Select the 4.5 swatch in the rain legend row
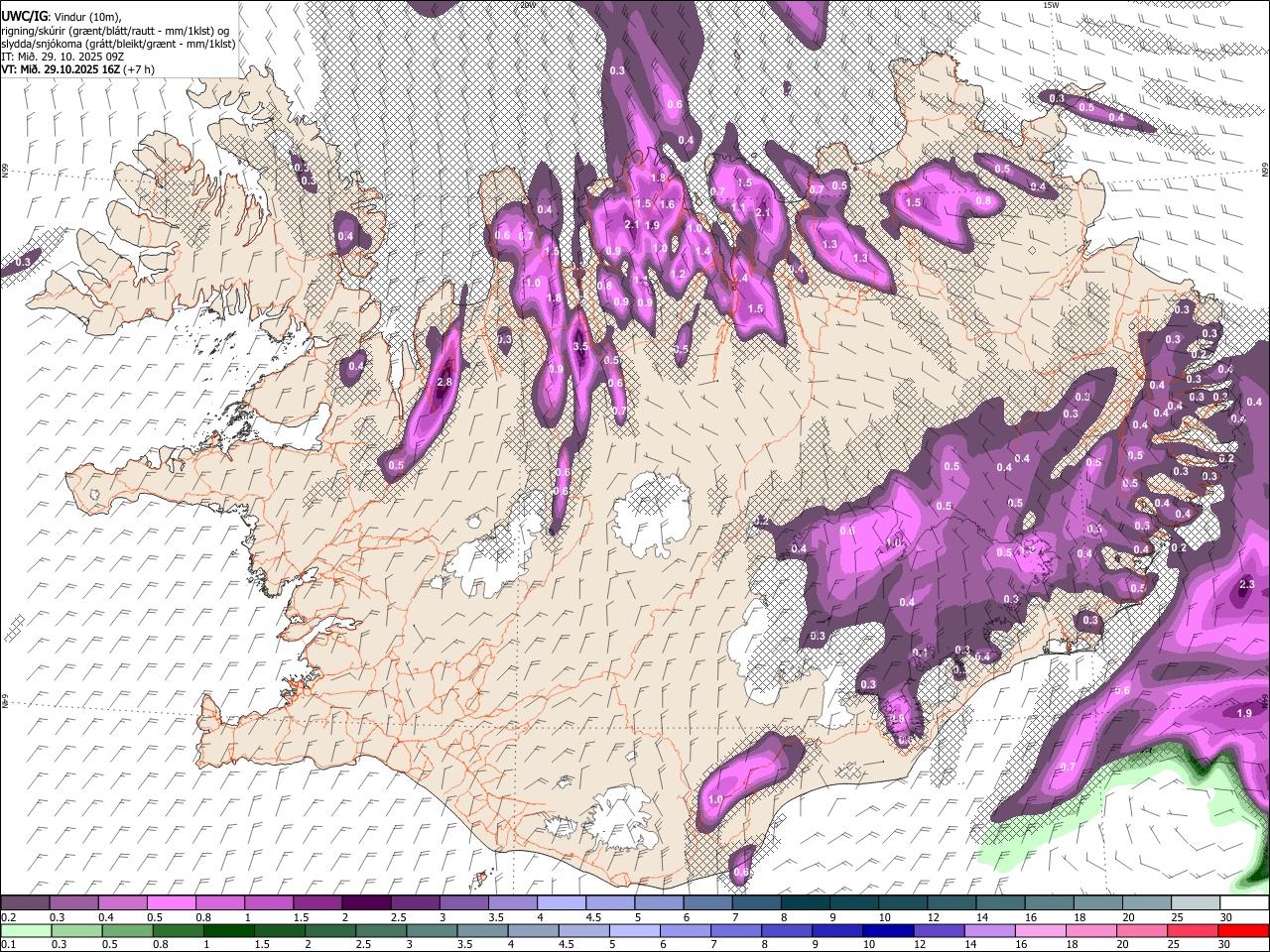 583,930
